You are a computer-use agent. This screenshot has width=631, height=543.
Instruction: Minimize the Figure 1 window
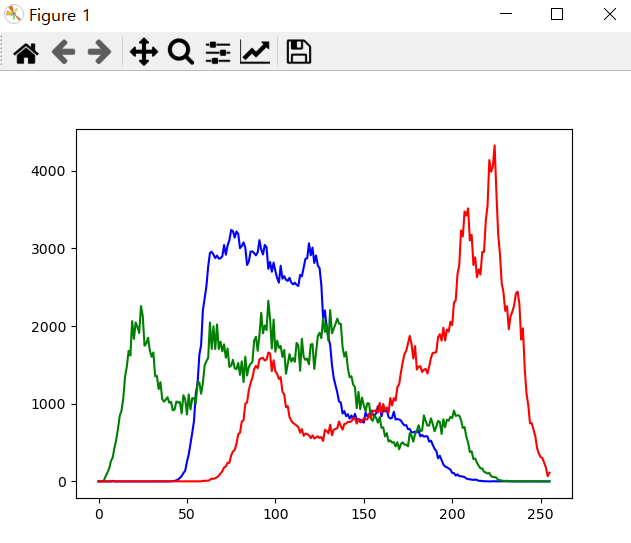[x=506, y=14]
